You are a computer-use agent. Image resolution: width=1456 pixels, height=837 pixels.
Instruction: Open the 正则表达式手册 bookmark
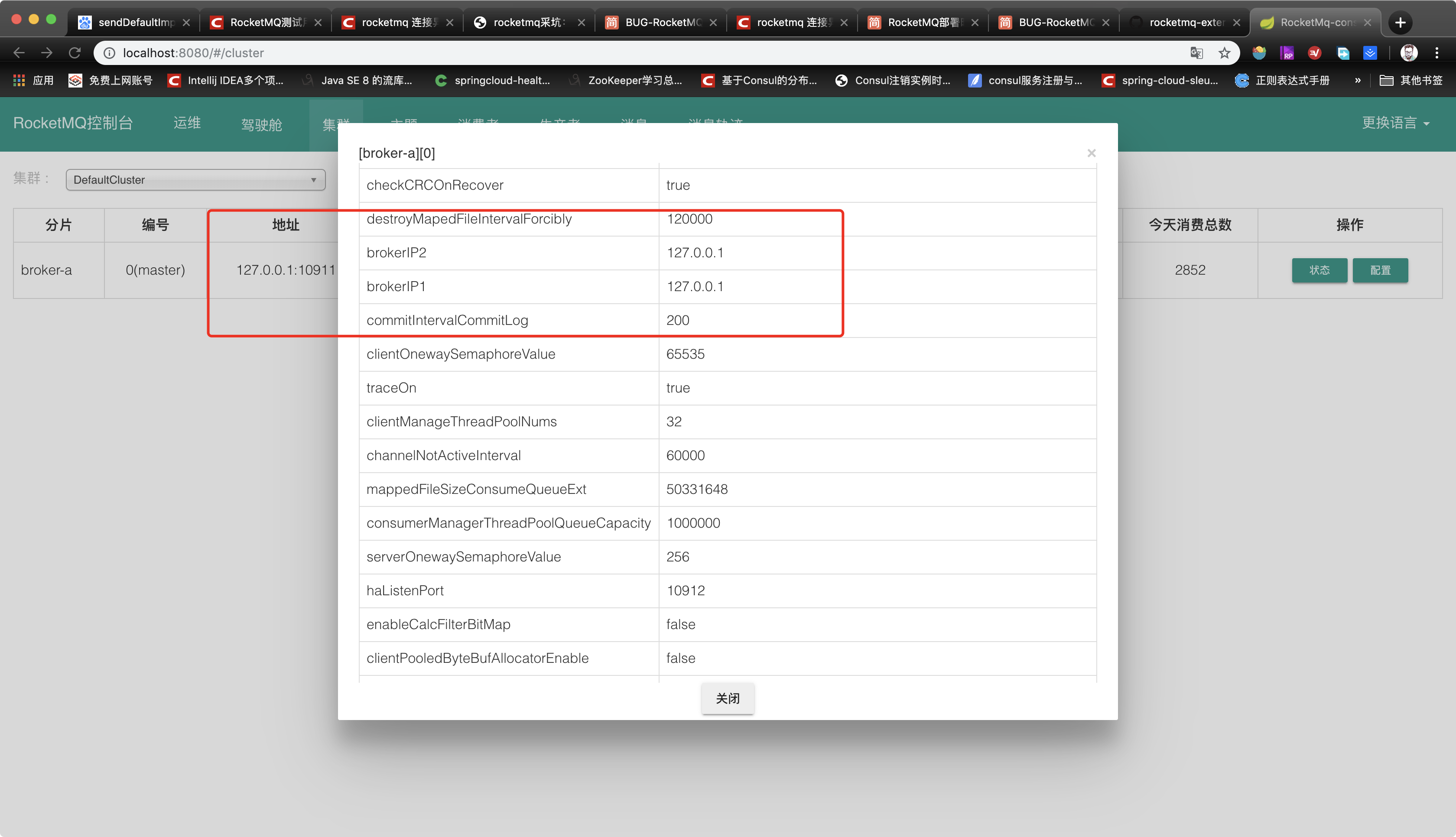tap(1283, 81)
